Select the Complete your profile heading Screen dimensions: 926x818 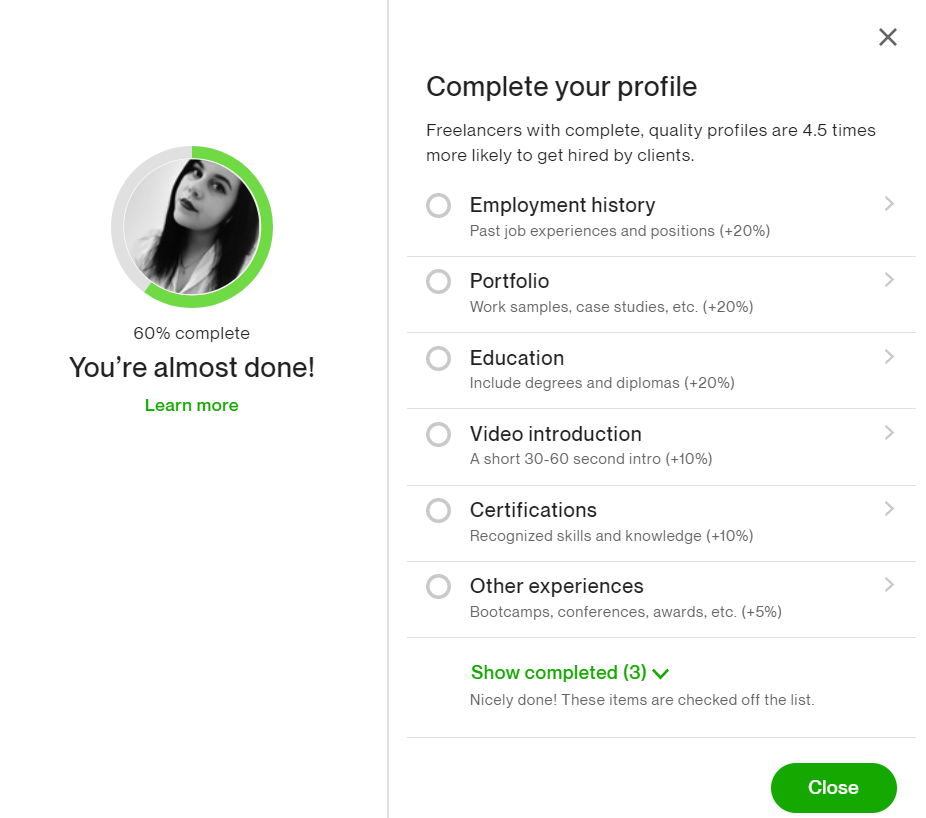561,87
